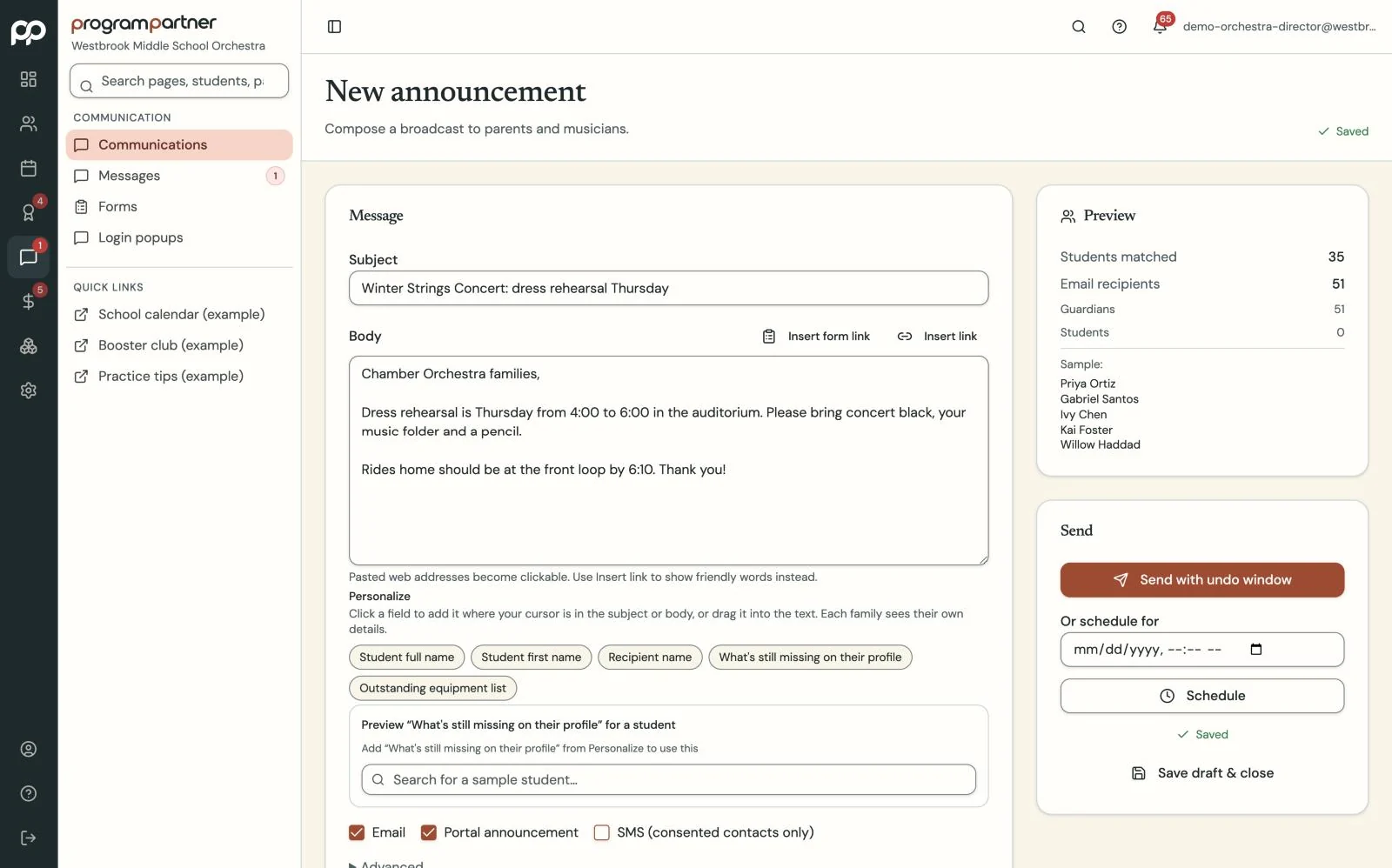Insert What's still missing on their profile chip
Image resolution: width=1392 pixels, height=868 pixels.
(x=810, y=658)
